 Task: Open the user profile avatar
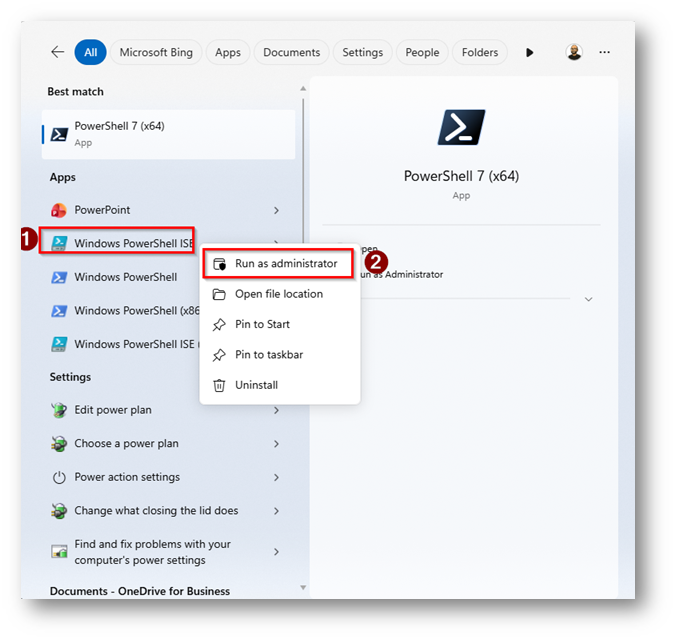tap(574, 53)
